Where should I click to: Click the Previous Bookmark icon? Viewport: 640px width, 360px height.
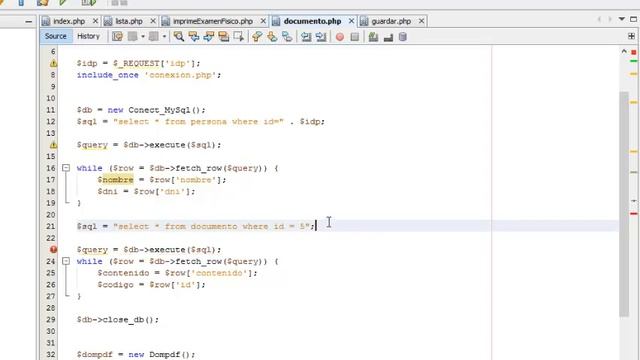257,37
